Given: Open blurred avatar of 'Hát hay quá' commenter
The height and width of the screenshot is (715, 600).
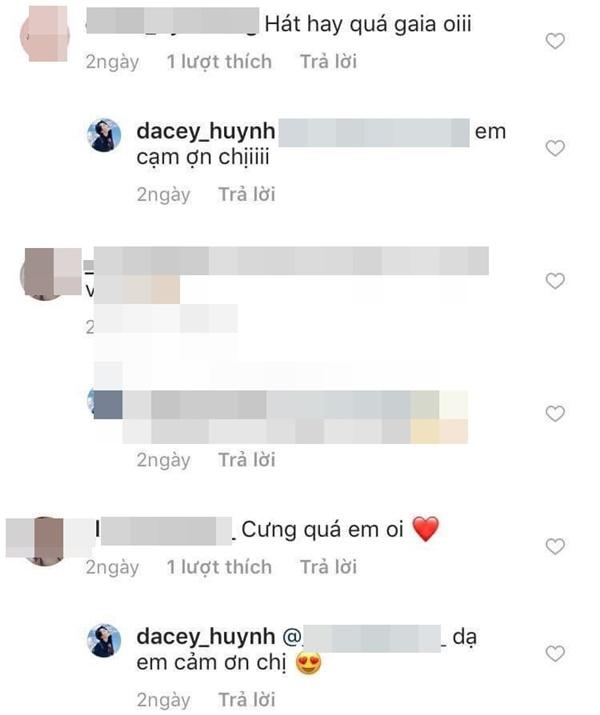Looking at the screenshot, I should [45, 34].
